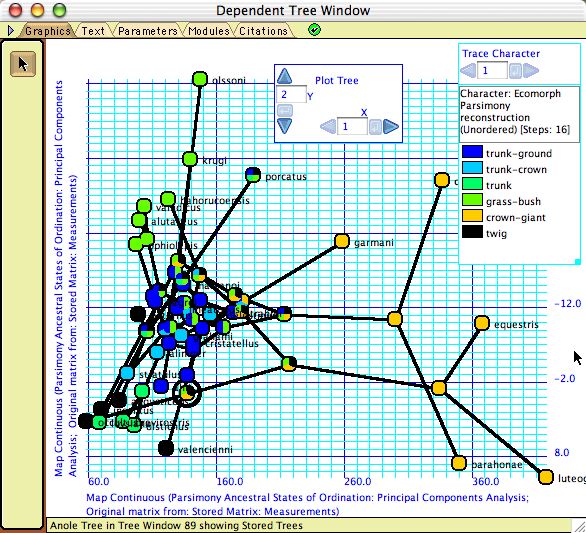Click the Y axis number field in Plot Tree

pos(291,95)
